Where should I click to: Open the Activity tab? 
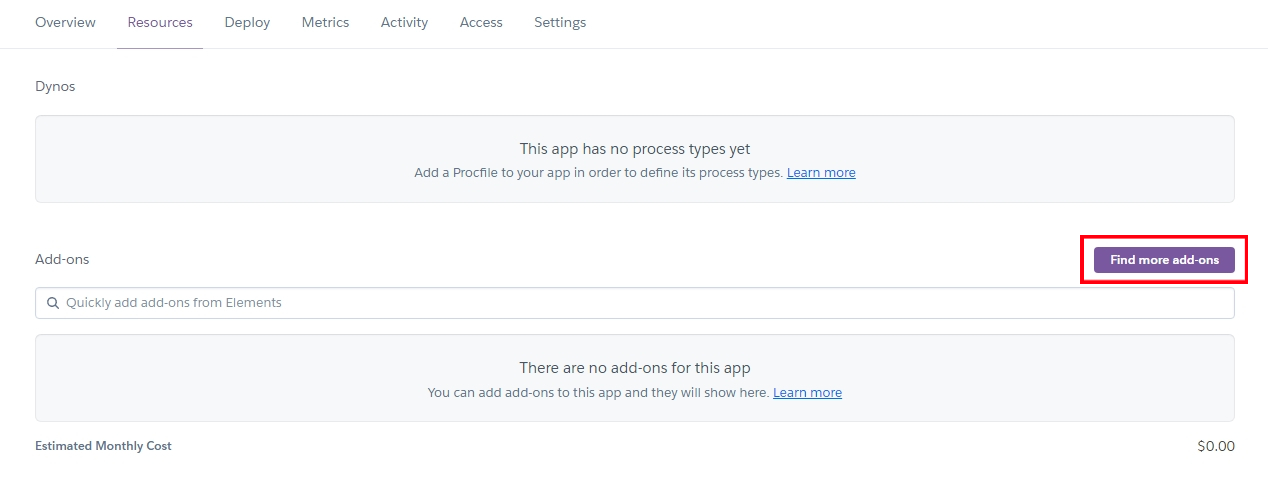404,22
